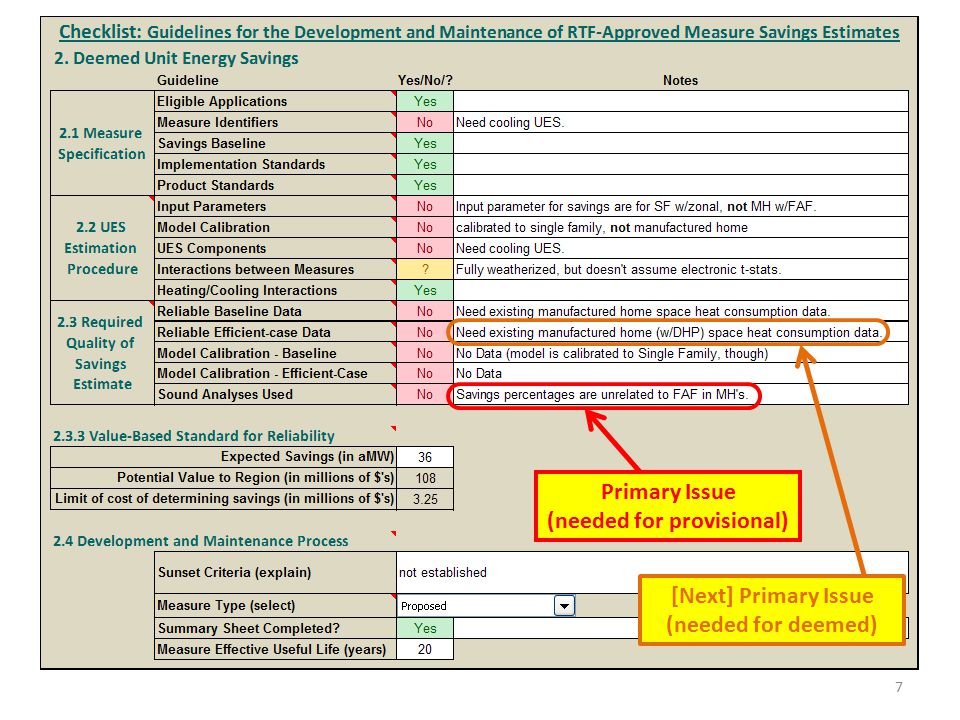Screen dimensions: 960x720
Task: Click the Heating/Cooling Interactions Yes cell
Action: (425, 290)
